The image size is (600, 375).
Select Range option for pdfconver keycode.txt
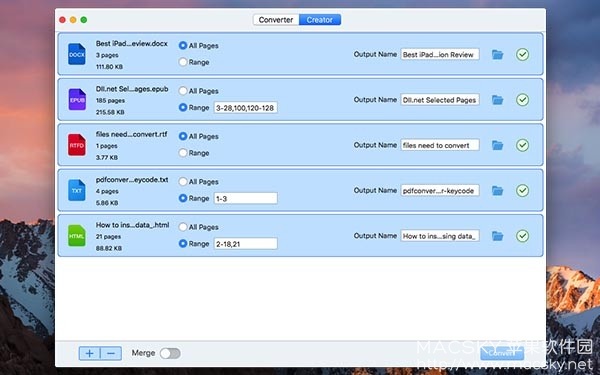(x=183, y=198)
